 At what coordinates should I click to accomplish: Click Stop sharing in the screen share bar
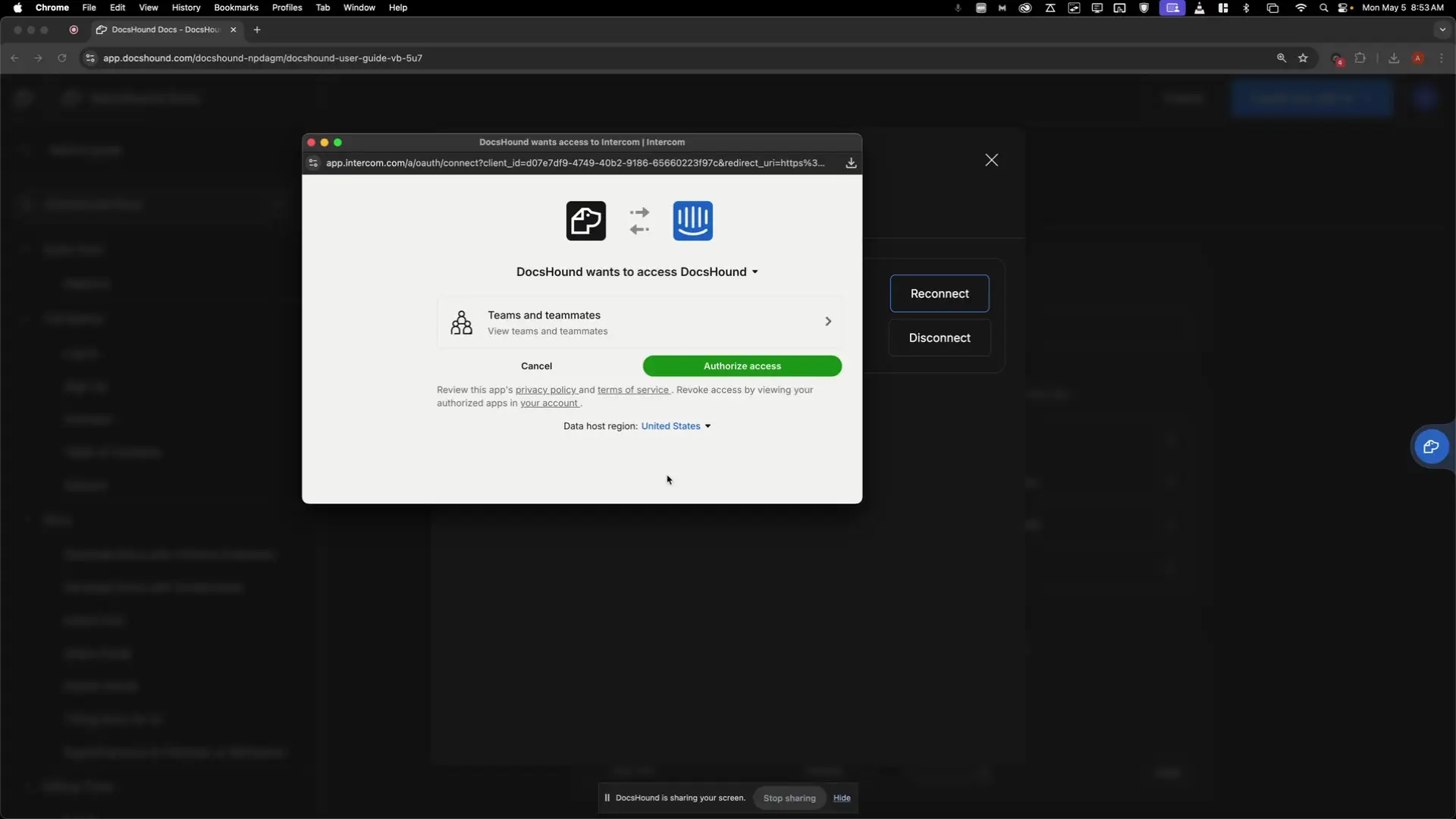[x=789, y=798]
